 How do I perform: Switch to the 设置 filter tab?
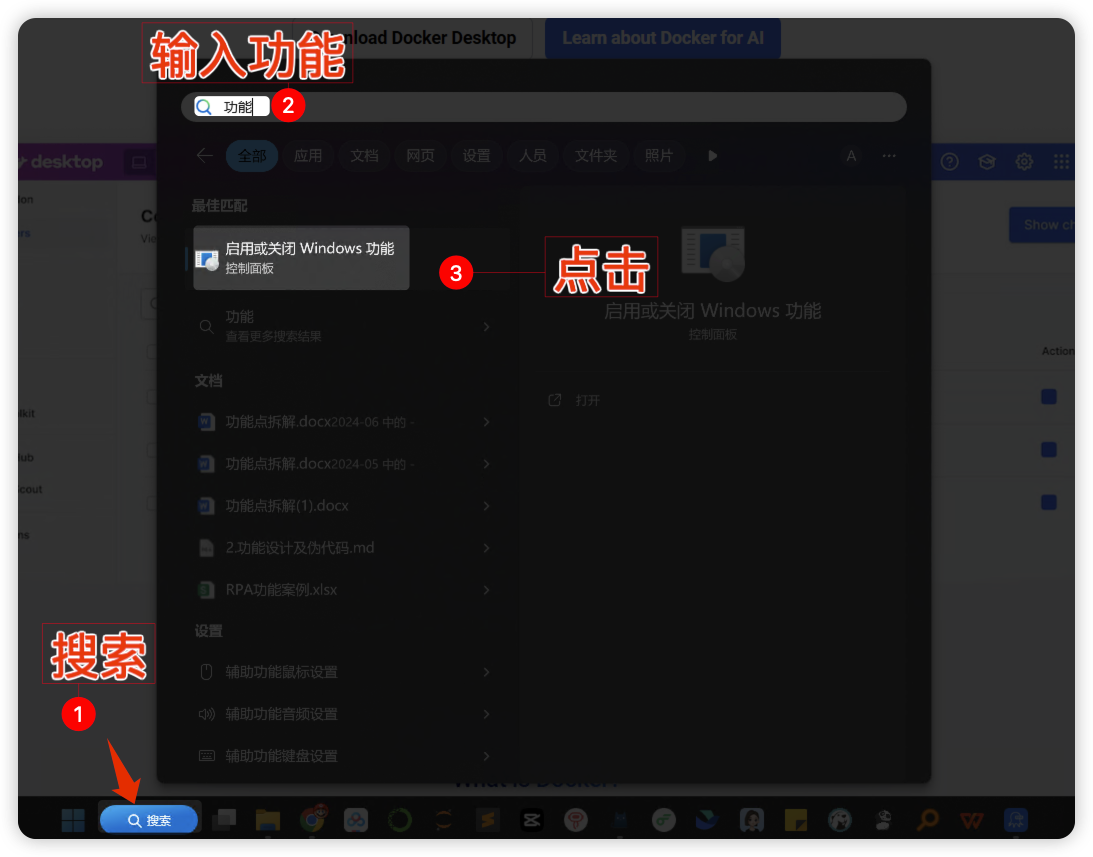click(x=477, y=156)
